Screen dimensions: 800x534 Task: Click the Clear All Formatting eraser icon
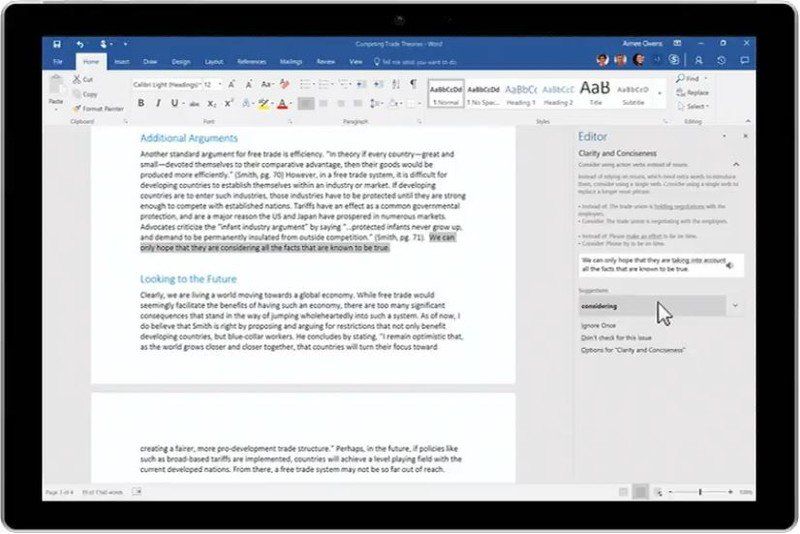click(x=285, y=84)
